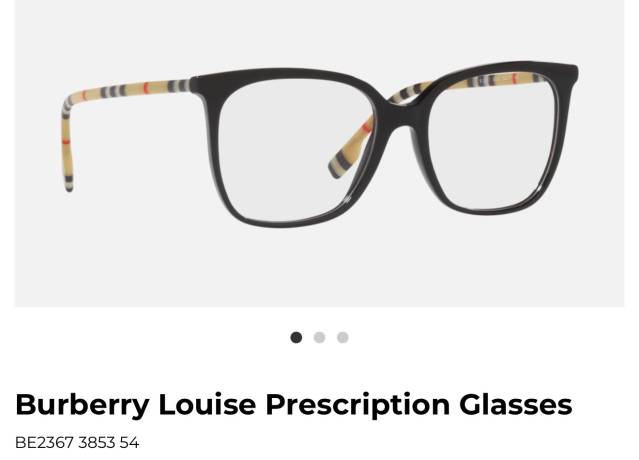Select the BE2367 model code
Viewport: 639px width, 460px height.
coord(44,443)
